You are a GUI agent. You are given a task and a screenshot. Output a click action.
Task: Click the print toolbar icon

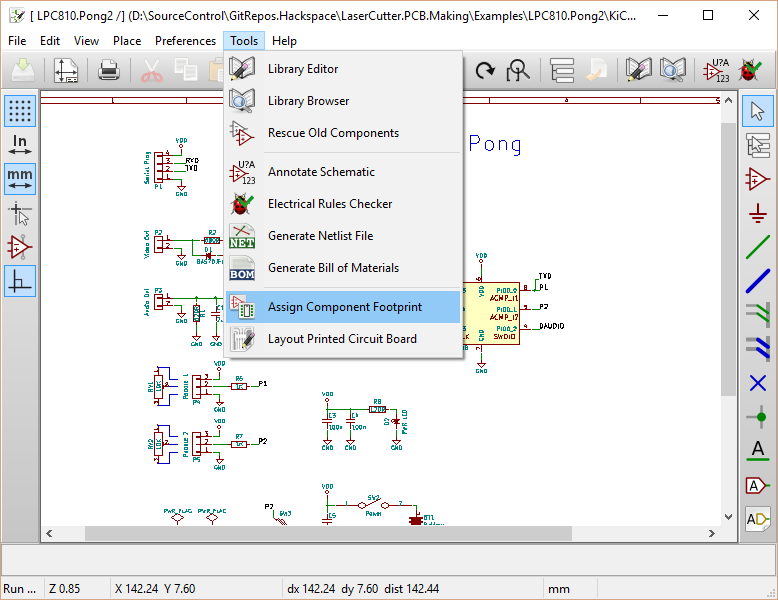coord(108,70)
